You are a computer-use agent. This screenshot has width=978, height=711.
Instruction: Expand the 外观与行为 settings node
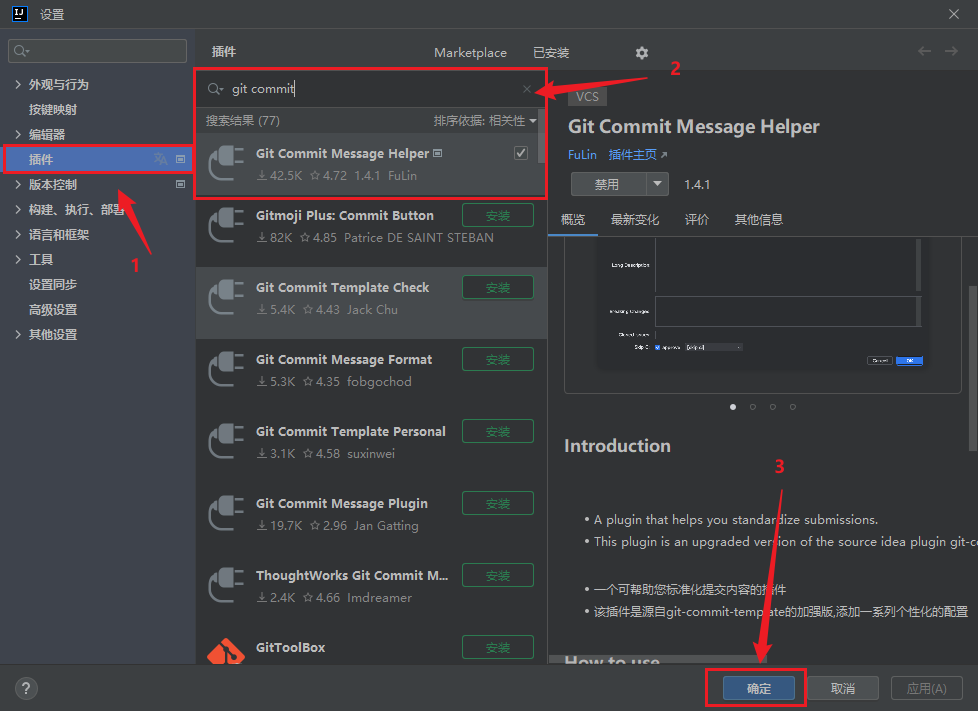point(18,84)
